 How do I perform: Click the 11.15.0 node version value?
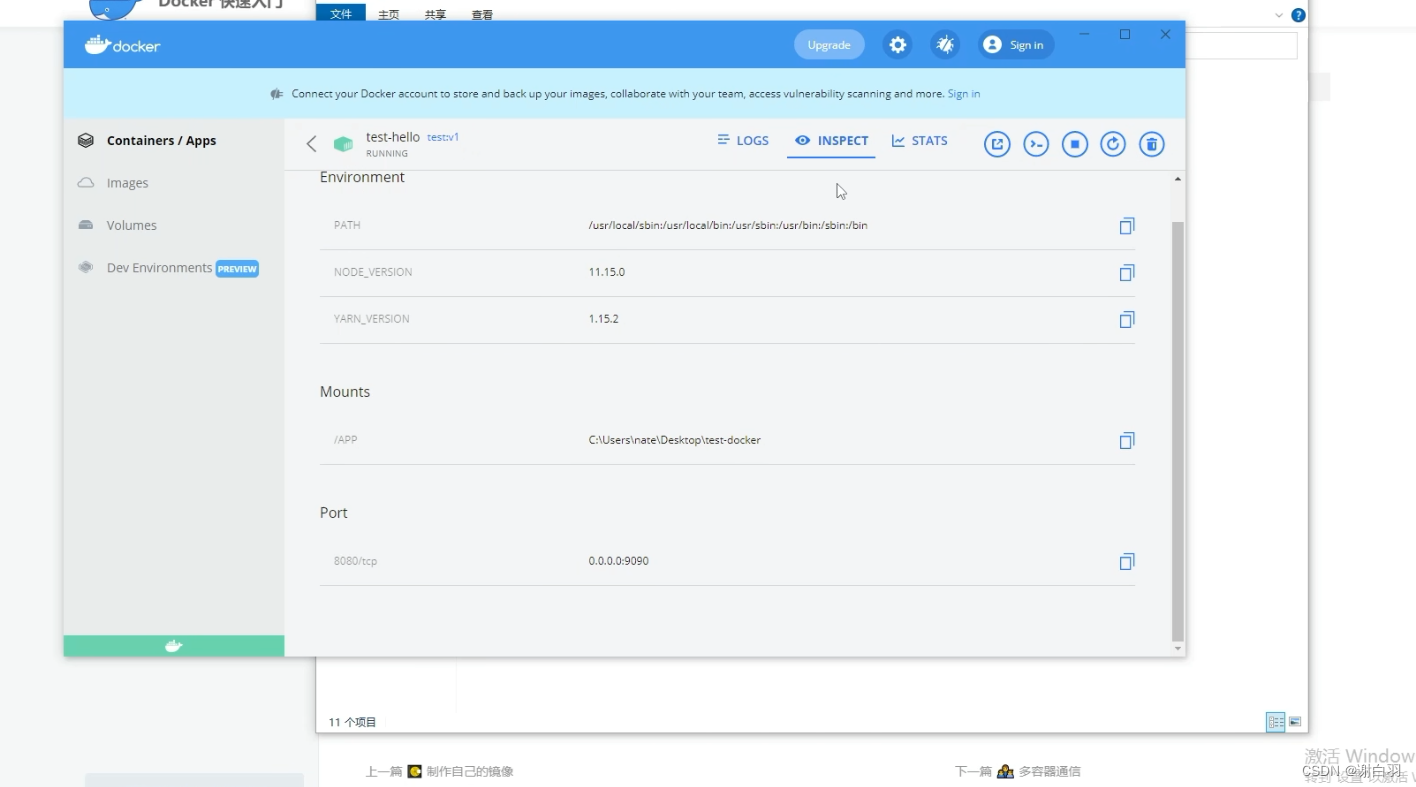pyautogui.click(x=606, y=272)
